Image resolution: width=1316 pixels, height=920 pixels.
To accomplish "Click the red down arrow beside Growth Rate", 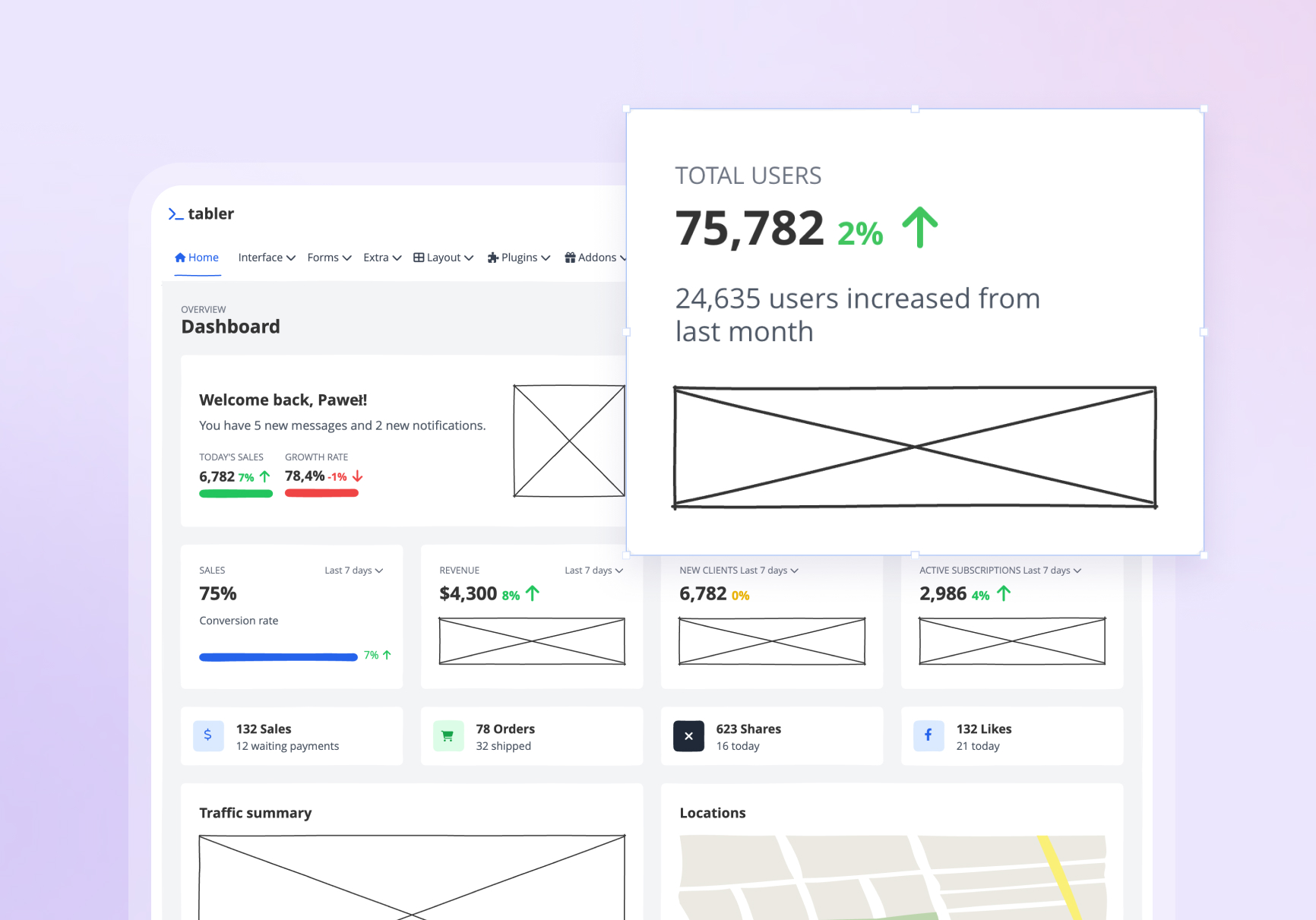I will coord(357,476).
